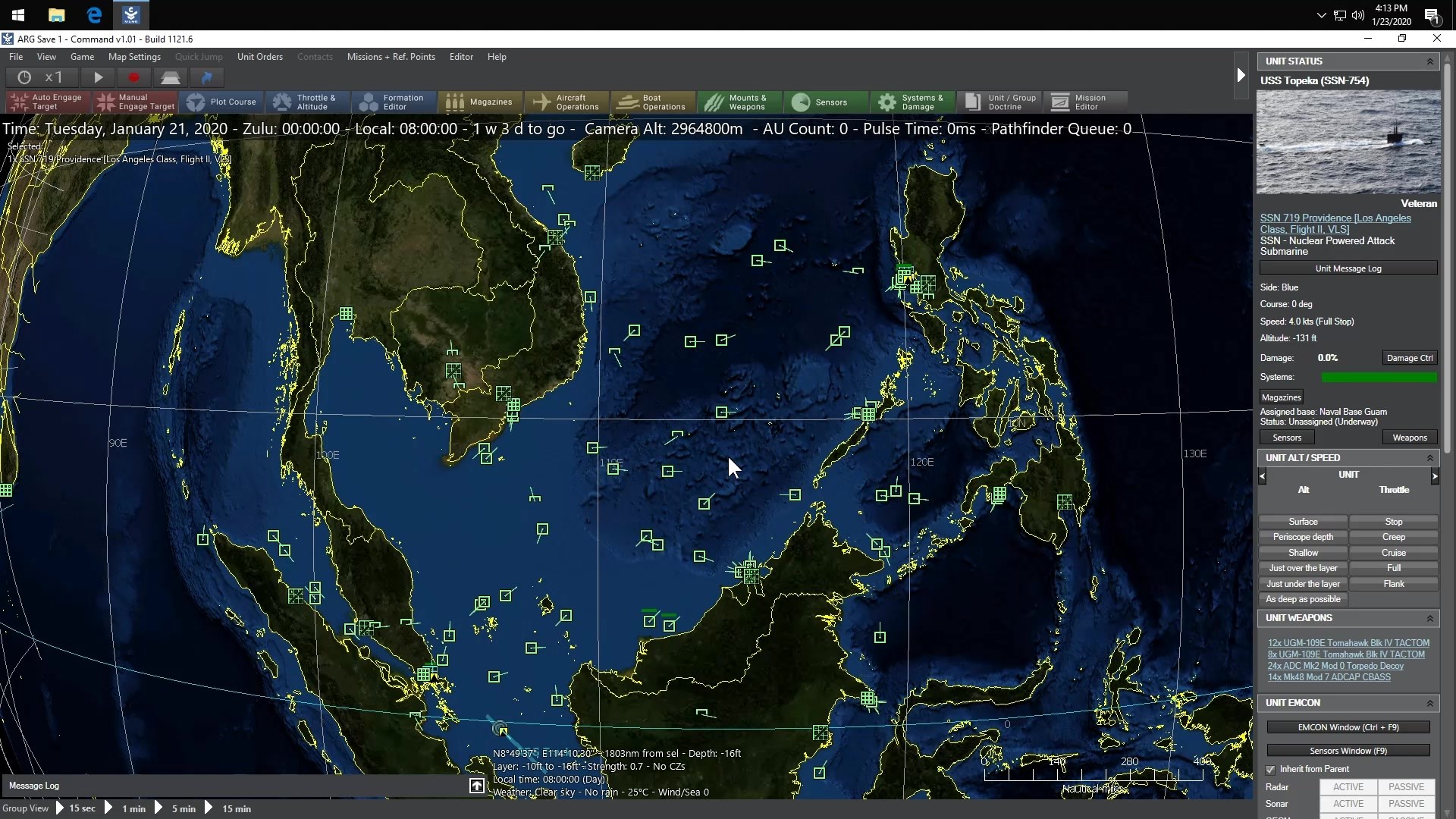Open the notification center icon

pyautogui.click(x=1432, y=15)
